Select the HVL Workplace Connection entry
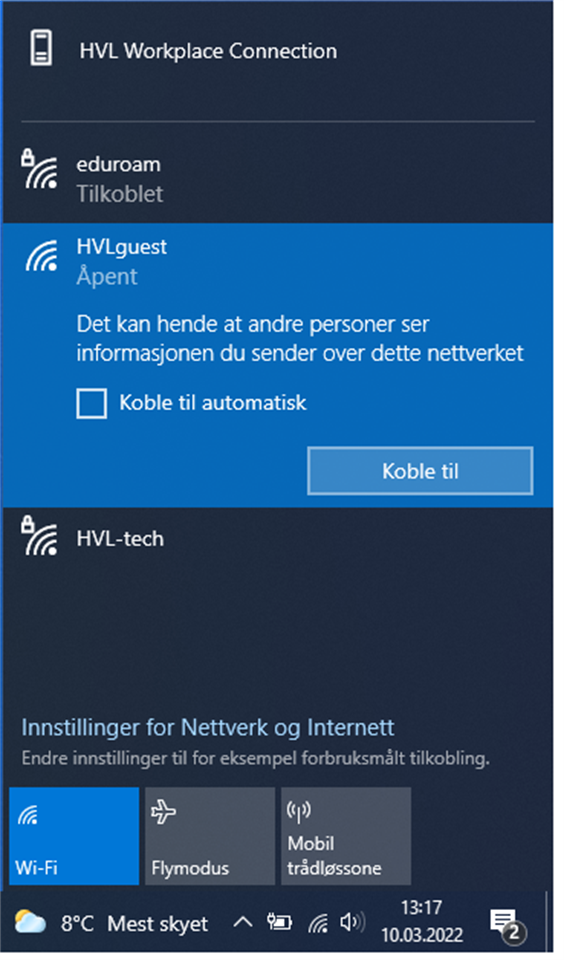This screenshot has height=960, width=564. [277, 51]
